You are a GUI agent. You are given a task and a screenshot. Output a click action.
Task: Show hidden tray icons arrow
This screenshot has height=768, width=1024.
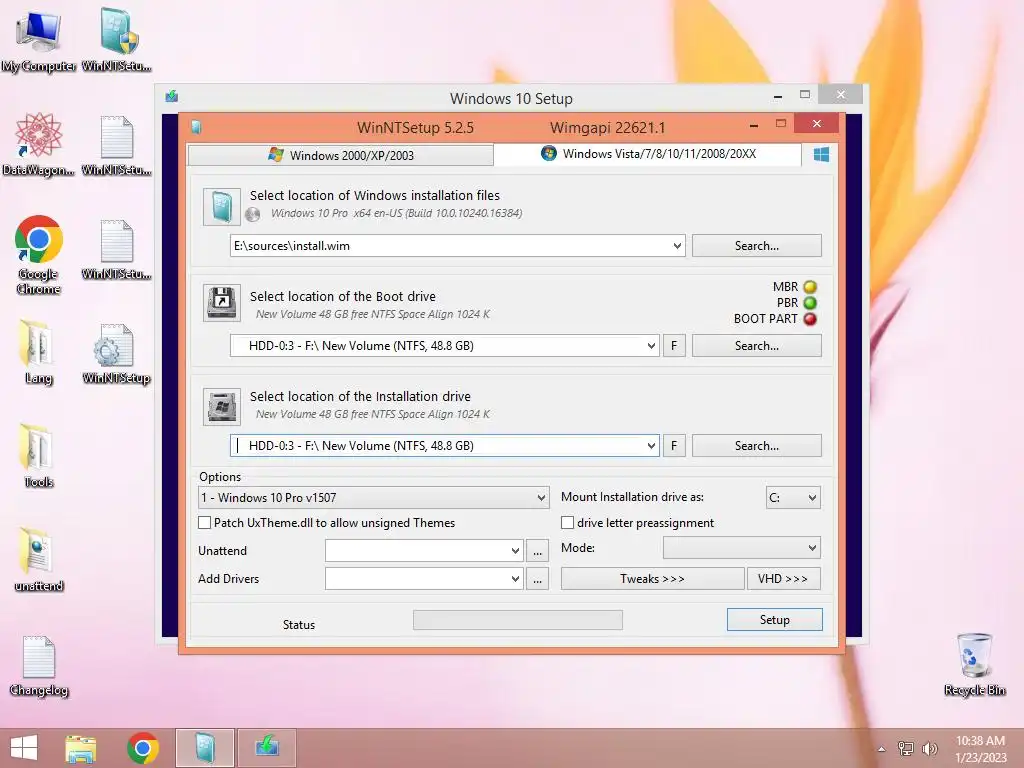pos(882,749)
